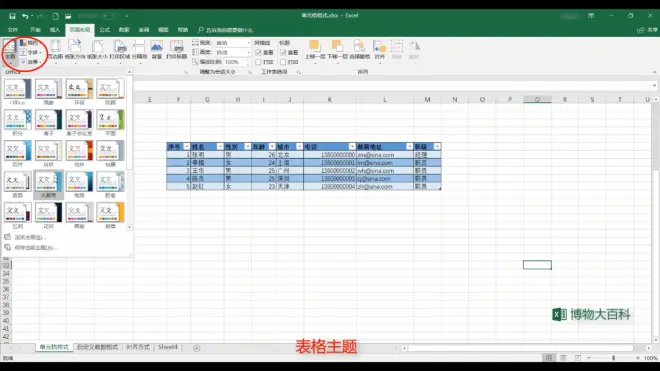Click the New document icon in quick access toolbar

click(x=55, y=16)
